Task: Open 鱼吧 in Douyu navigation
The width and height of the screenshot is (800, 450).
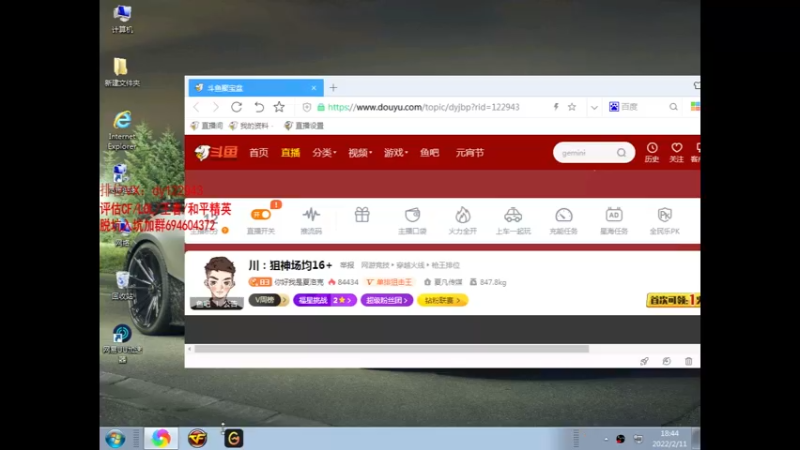Action: tap(430, 153)
